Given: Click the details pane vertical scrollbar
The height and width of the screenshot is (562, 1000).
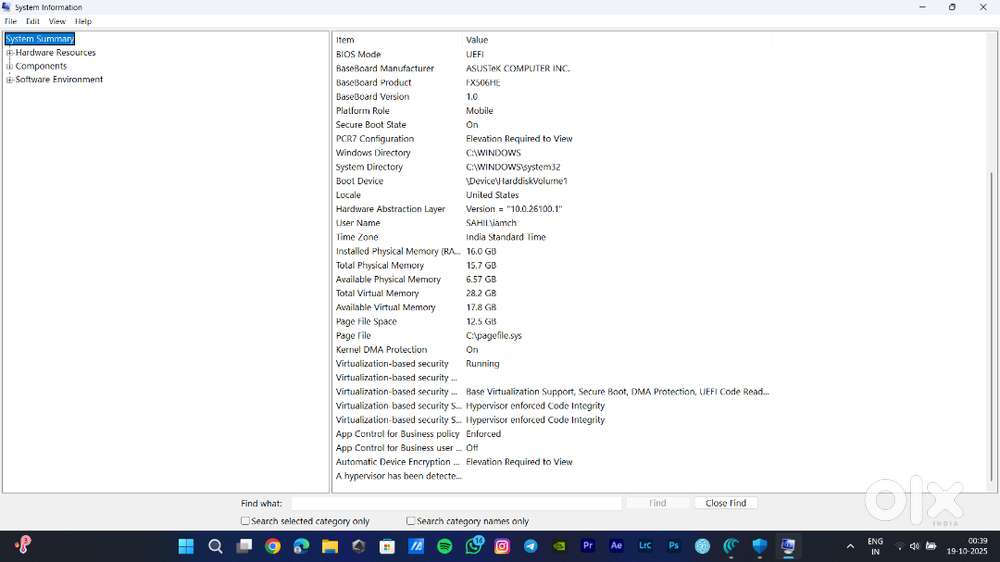Looking at the screenshot, I should (x=991, y=300).
